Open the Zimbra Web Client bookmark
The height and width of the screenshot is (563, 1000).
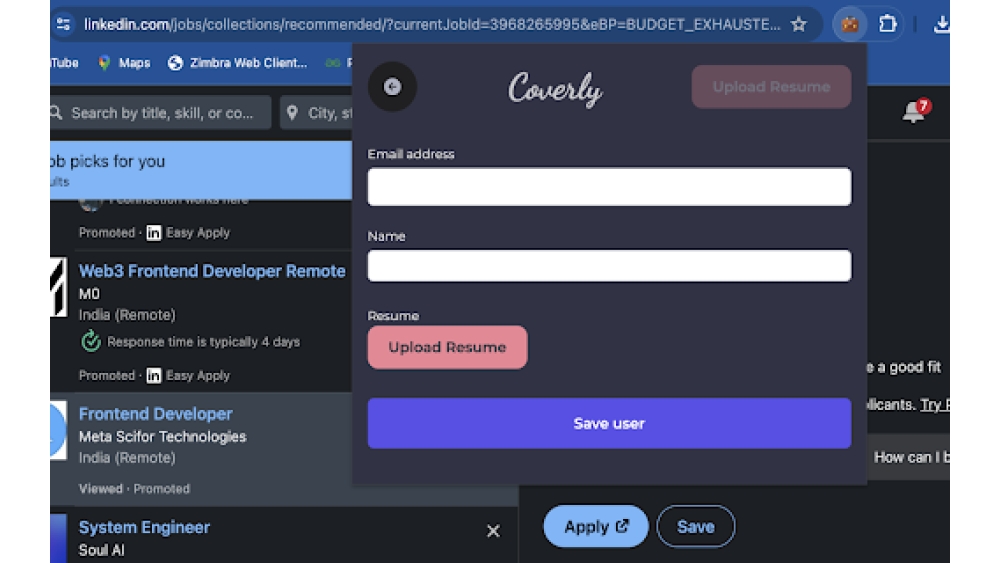[237, 62]
